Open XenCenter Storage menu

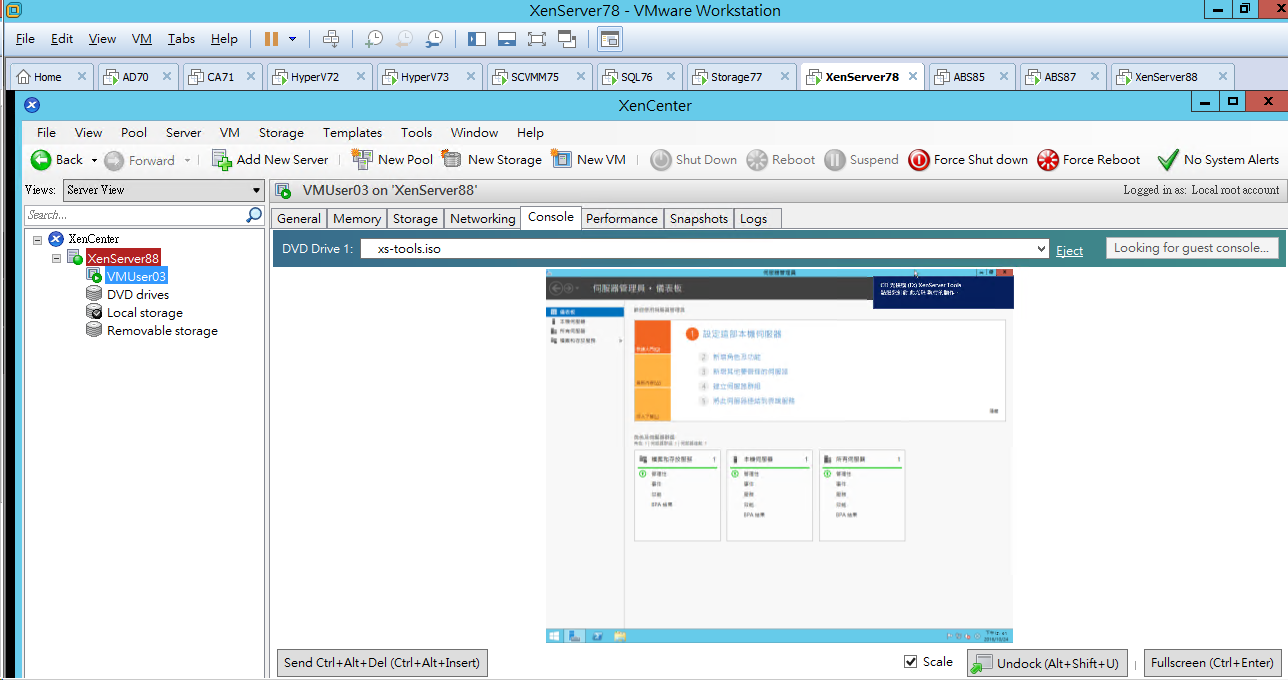281,132
